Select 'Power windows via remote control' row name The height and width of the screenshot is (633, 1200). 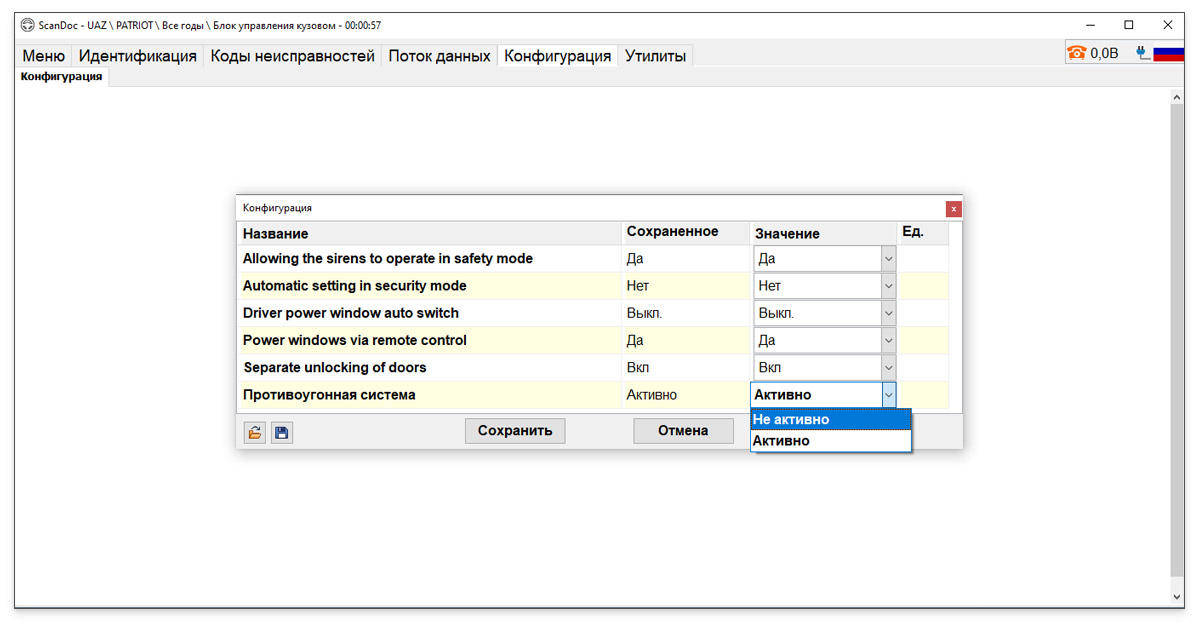pos(355,341)
